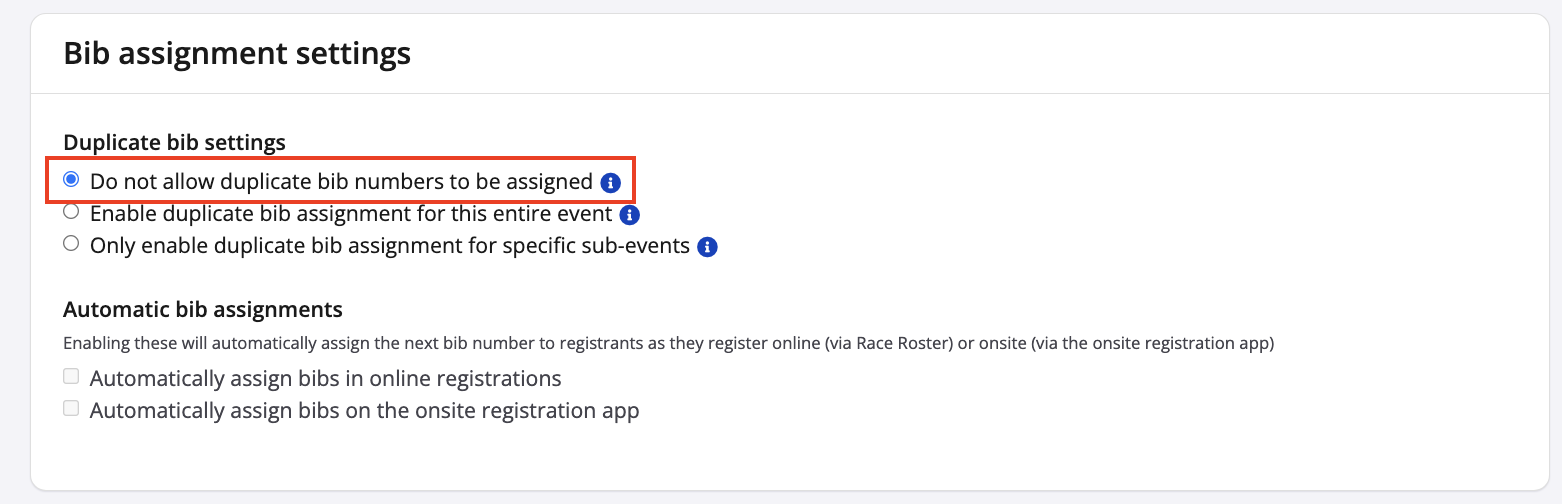
Task: Enable automatic bib assignment in online registrations checkbox
Action: click(71, 377)
